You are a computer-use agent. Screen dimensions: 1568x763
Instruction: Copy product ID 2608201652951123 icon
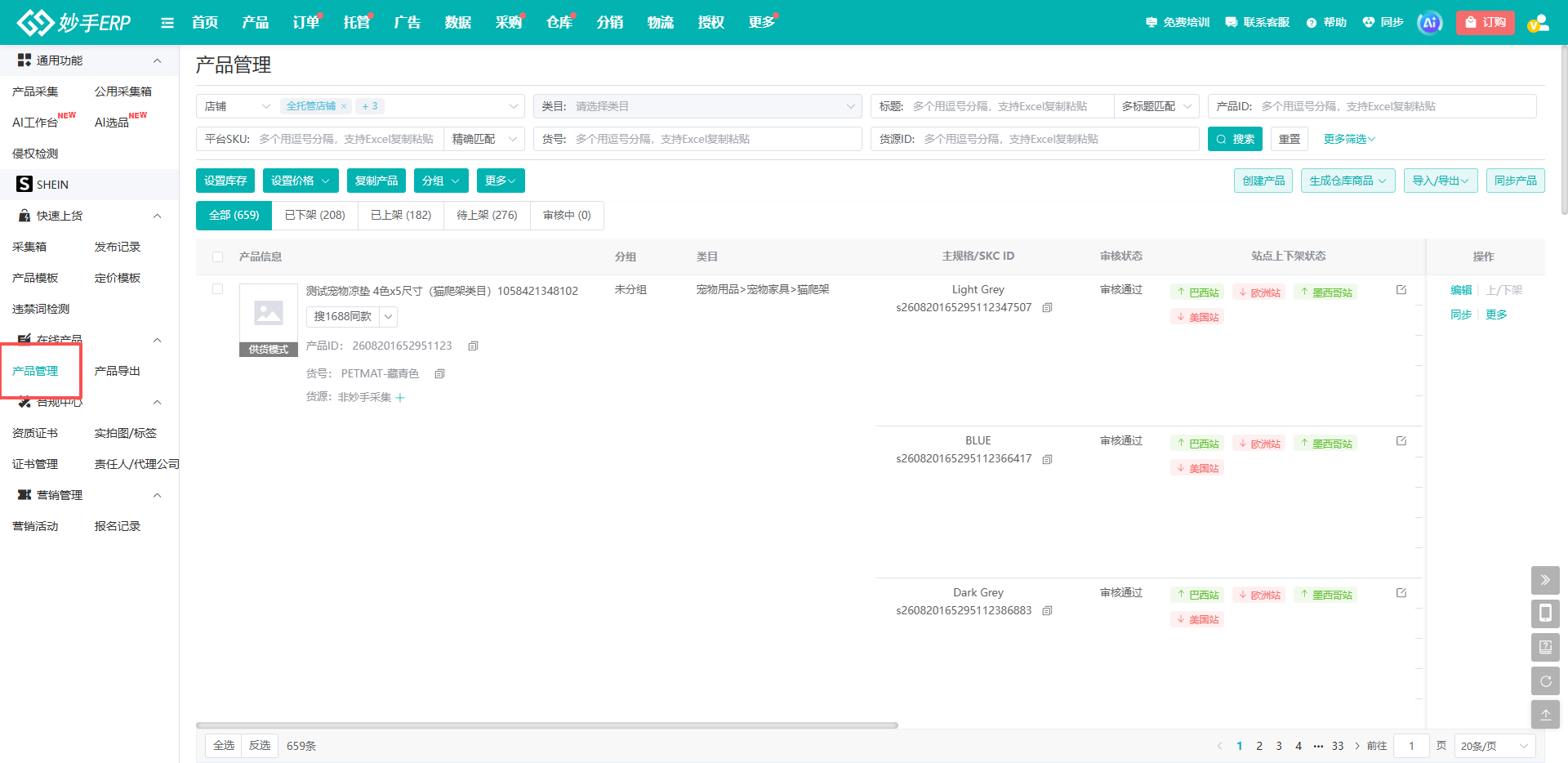(x=473, y=346)
